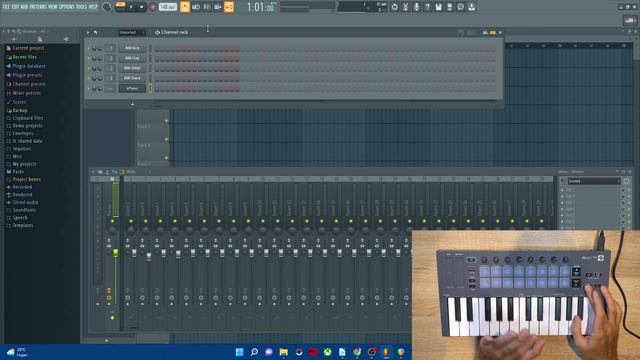
Task: Open the 808 Clap channel
Action: (132, 58)
